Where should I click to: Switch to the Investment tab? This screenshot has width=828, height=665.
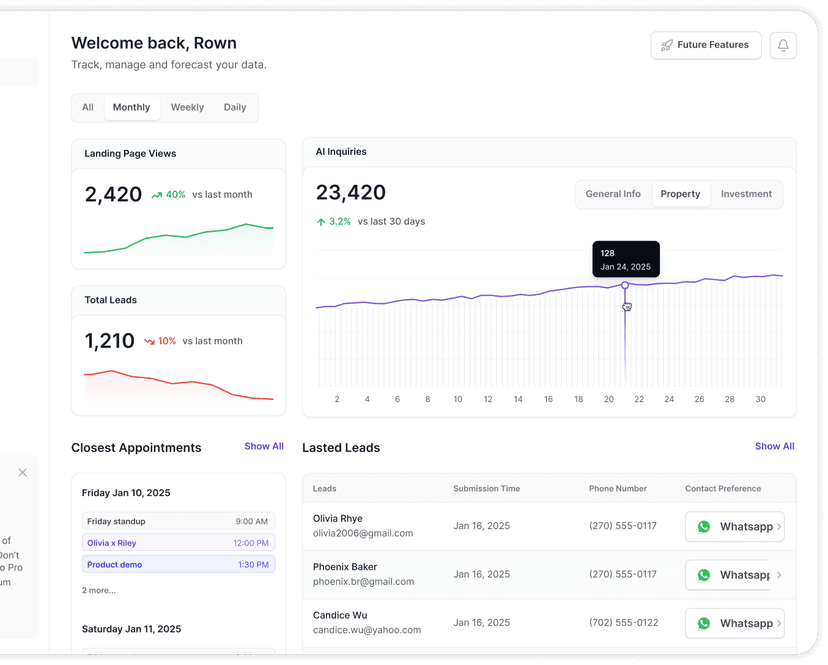click(746, 194)
